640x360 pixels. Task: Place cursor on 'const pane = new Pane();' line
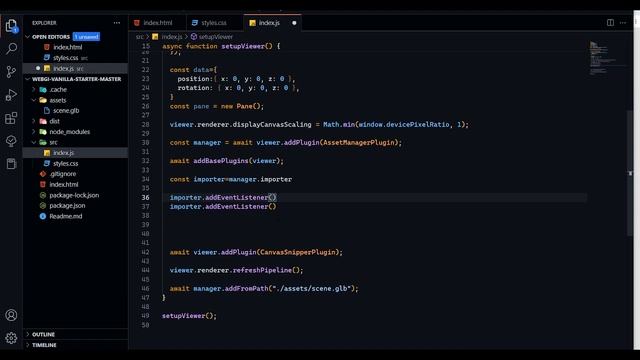pyautogui.click(x=217, y=106)
